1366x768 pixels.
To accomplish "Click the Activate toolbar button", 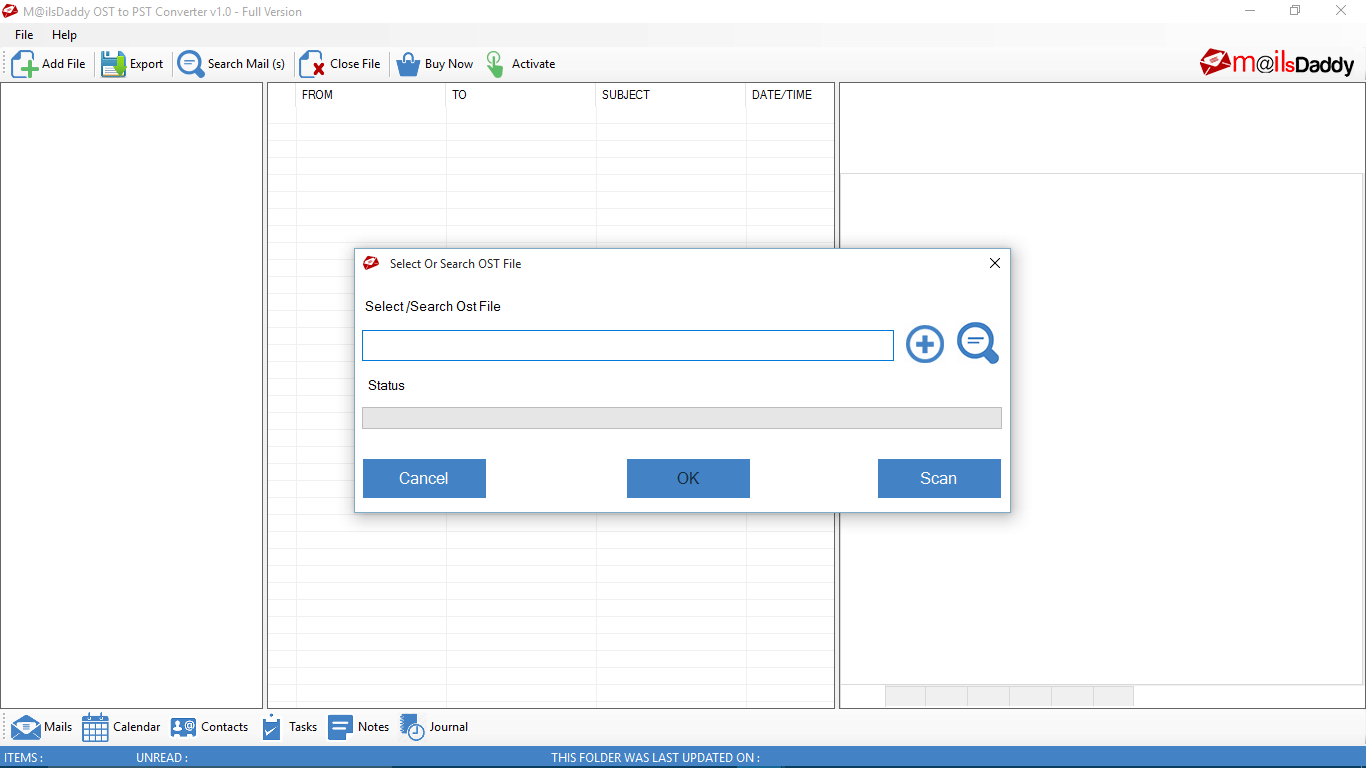I will point(520,64).
